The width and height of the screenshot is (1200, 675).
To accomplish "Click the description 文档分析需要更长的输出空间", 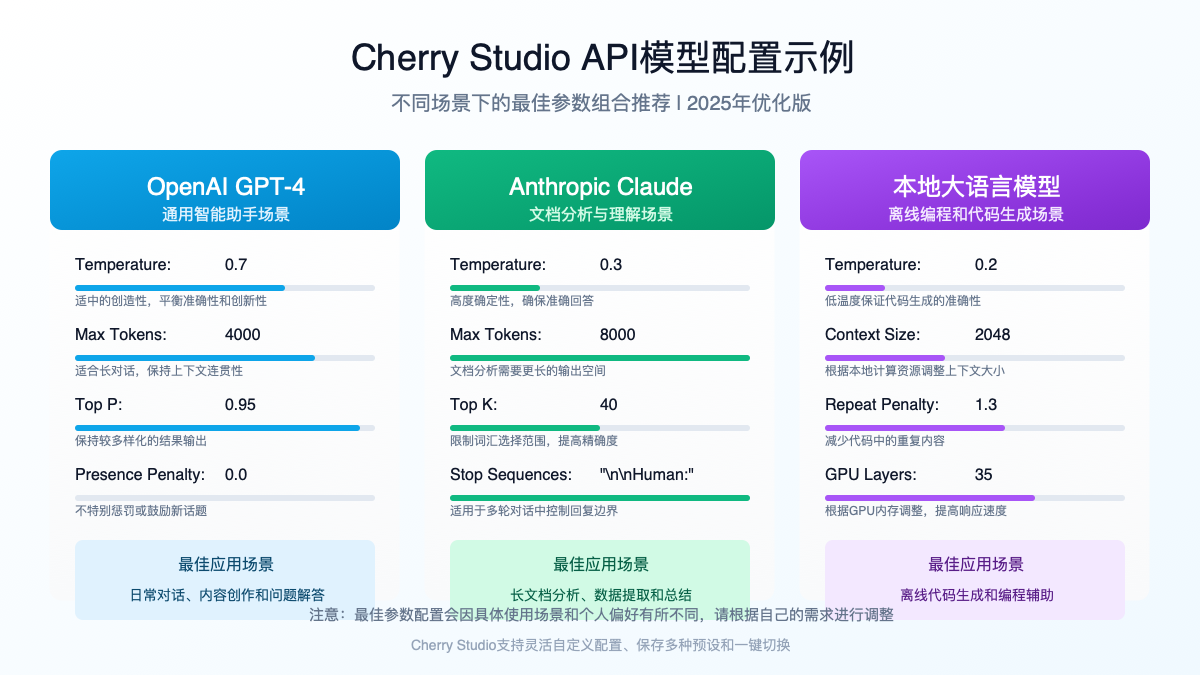I will coord(528,371).
